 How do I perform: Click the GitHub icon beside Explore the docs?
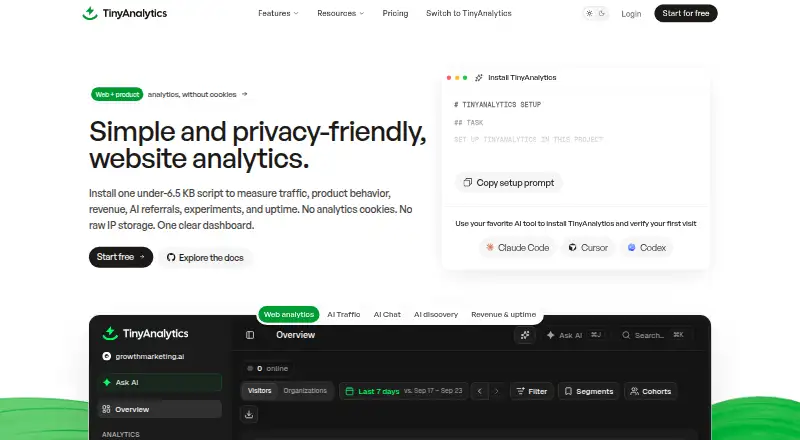171,257
